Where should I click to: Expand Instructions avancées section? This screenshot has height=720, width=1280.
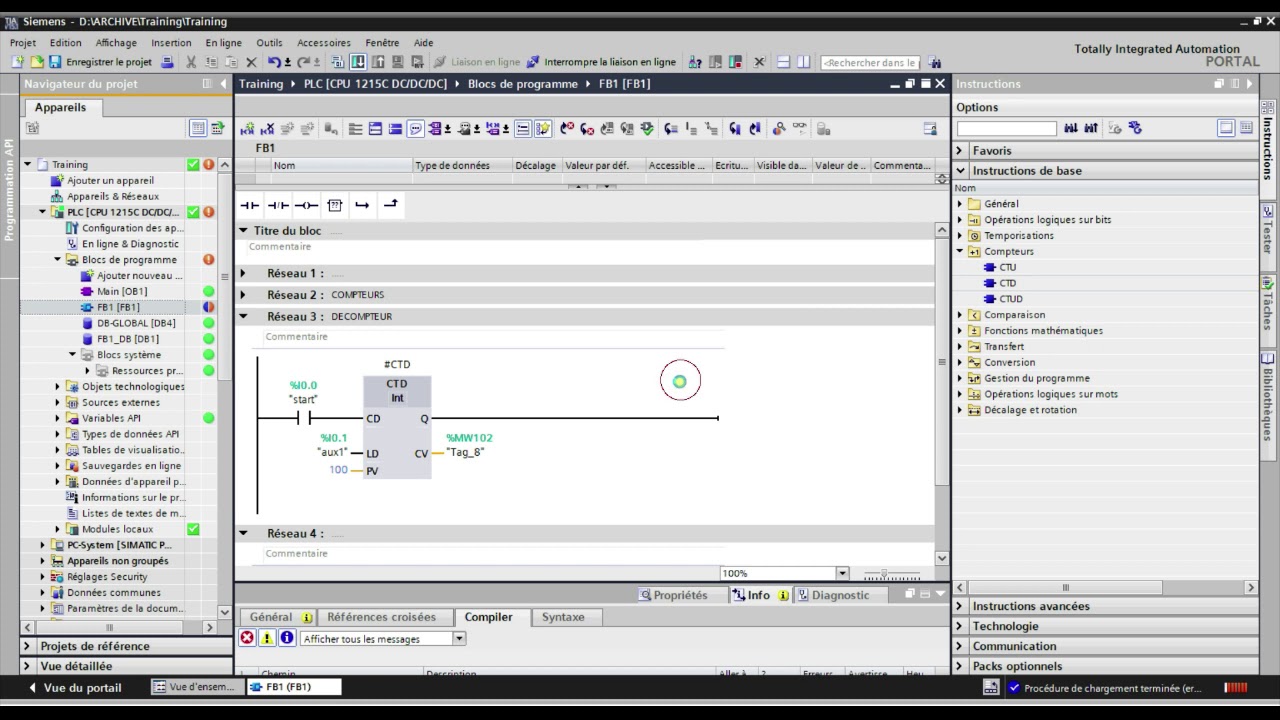[960, 606]
